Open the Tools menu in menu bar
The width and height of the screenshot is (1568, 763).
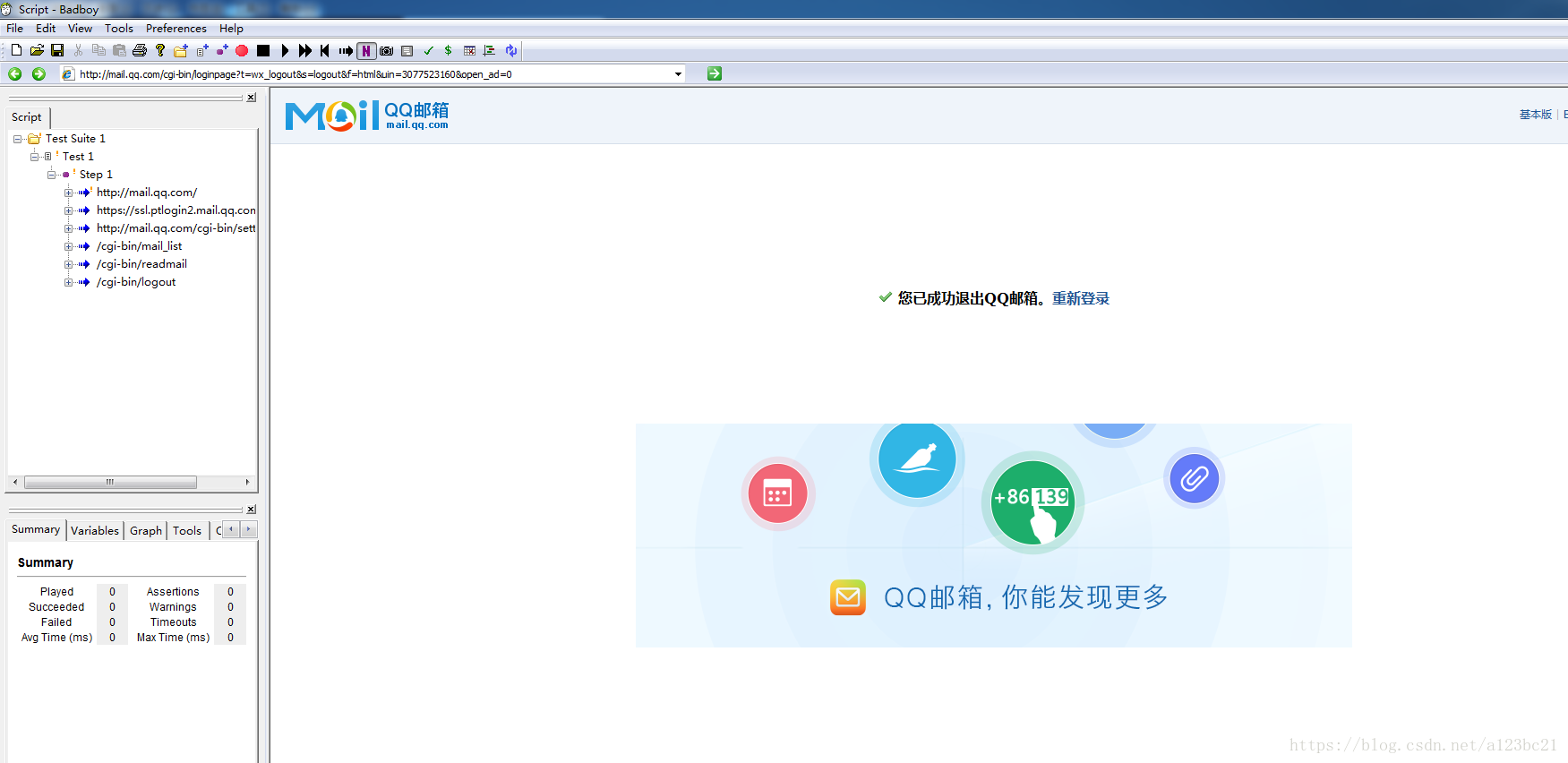coord(119,29)
